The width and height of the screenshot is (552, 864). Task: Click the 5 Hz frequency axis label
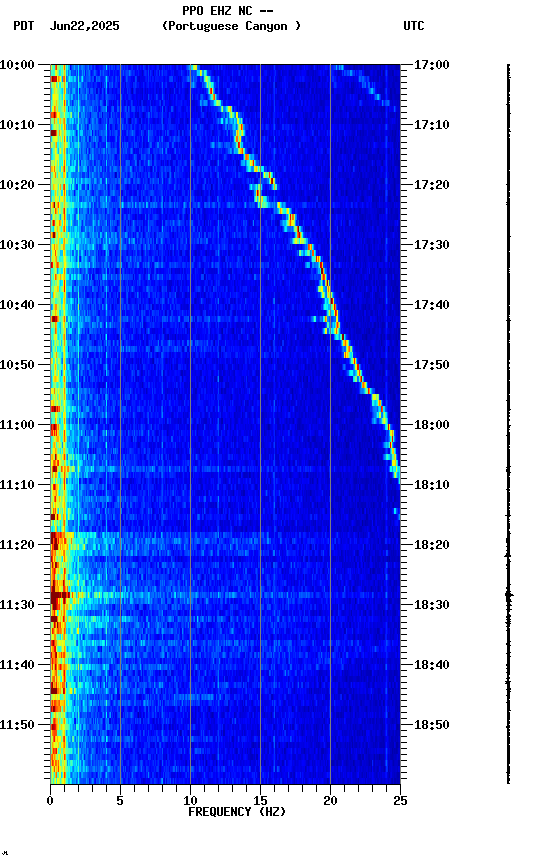coord(120,801)
